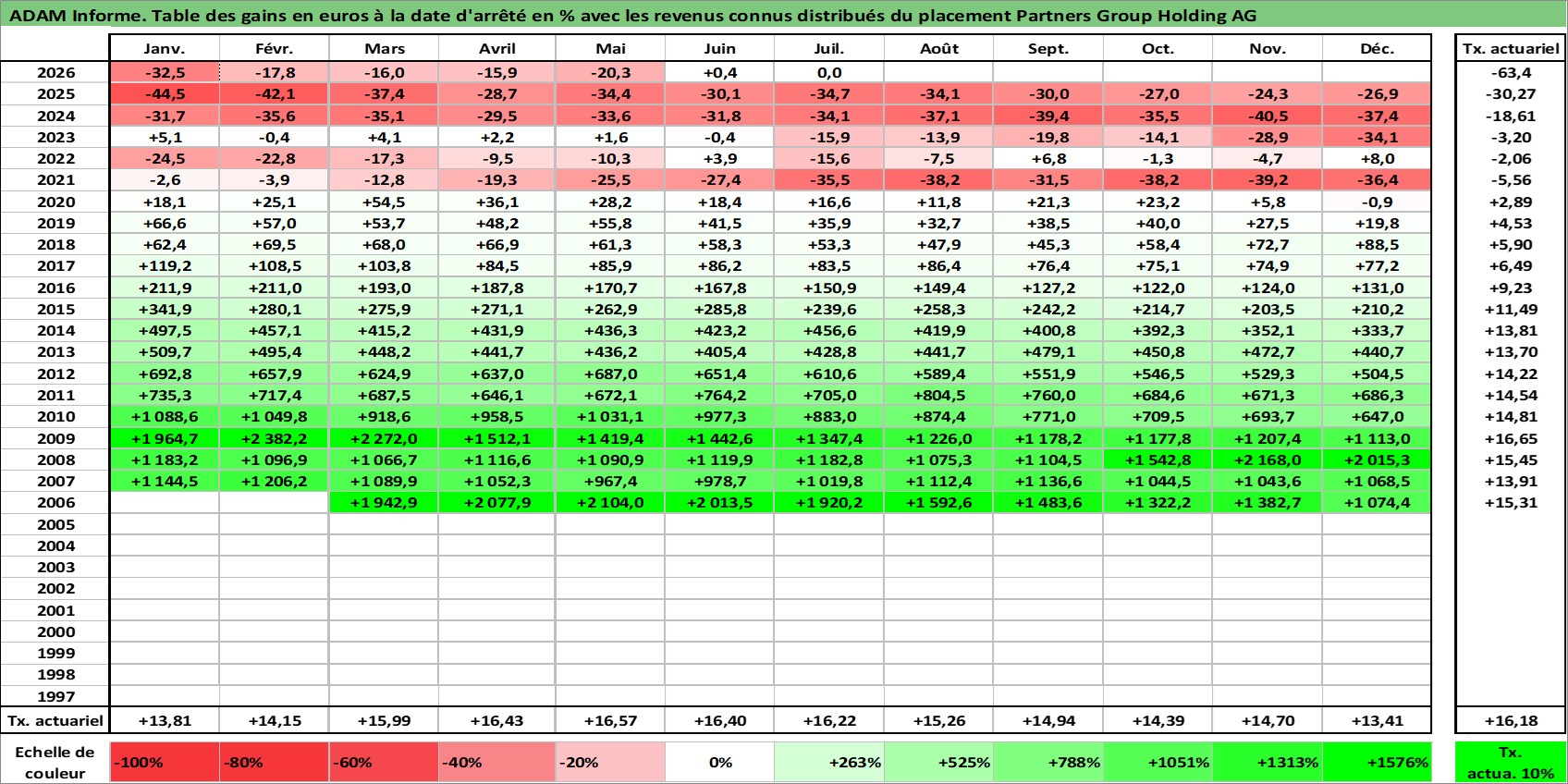1568x784 pixels.
Task: Click the Août column header
Action: (938, 49)
